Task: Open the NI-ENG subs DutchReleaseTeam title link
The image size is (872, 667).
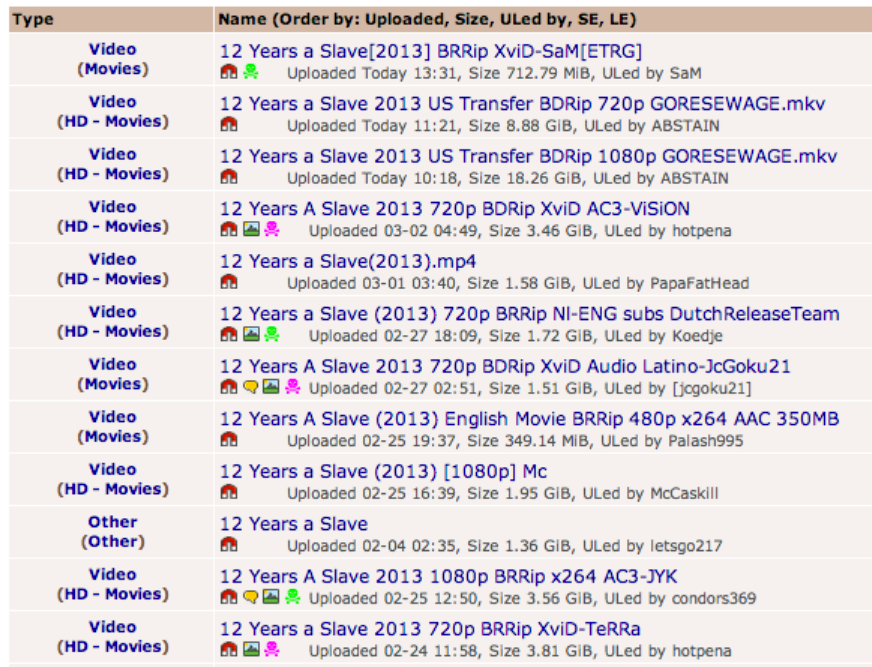Action: pyautogui.click(x=530, y=314)
